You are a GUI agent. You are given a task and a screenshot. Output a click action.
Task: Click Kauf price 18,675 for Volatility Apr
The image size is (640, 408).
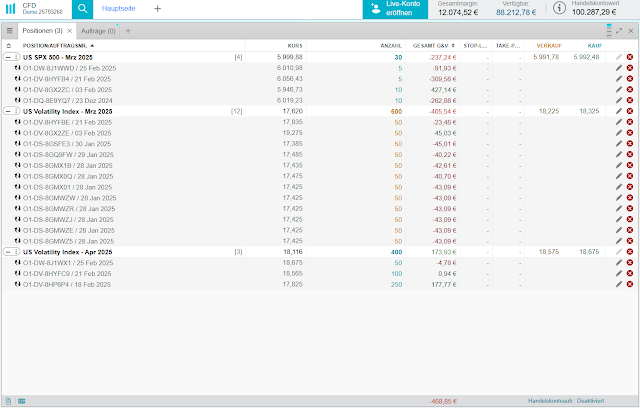(589, 252)
